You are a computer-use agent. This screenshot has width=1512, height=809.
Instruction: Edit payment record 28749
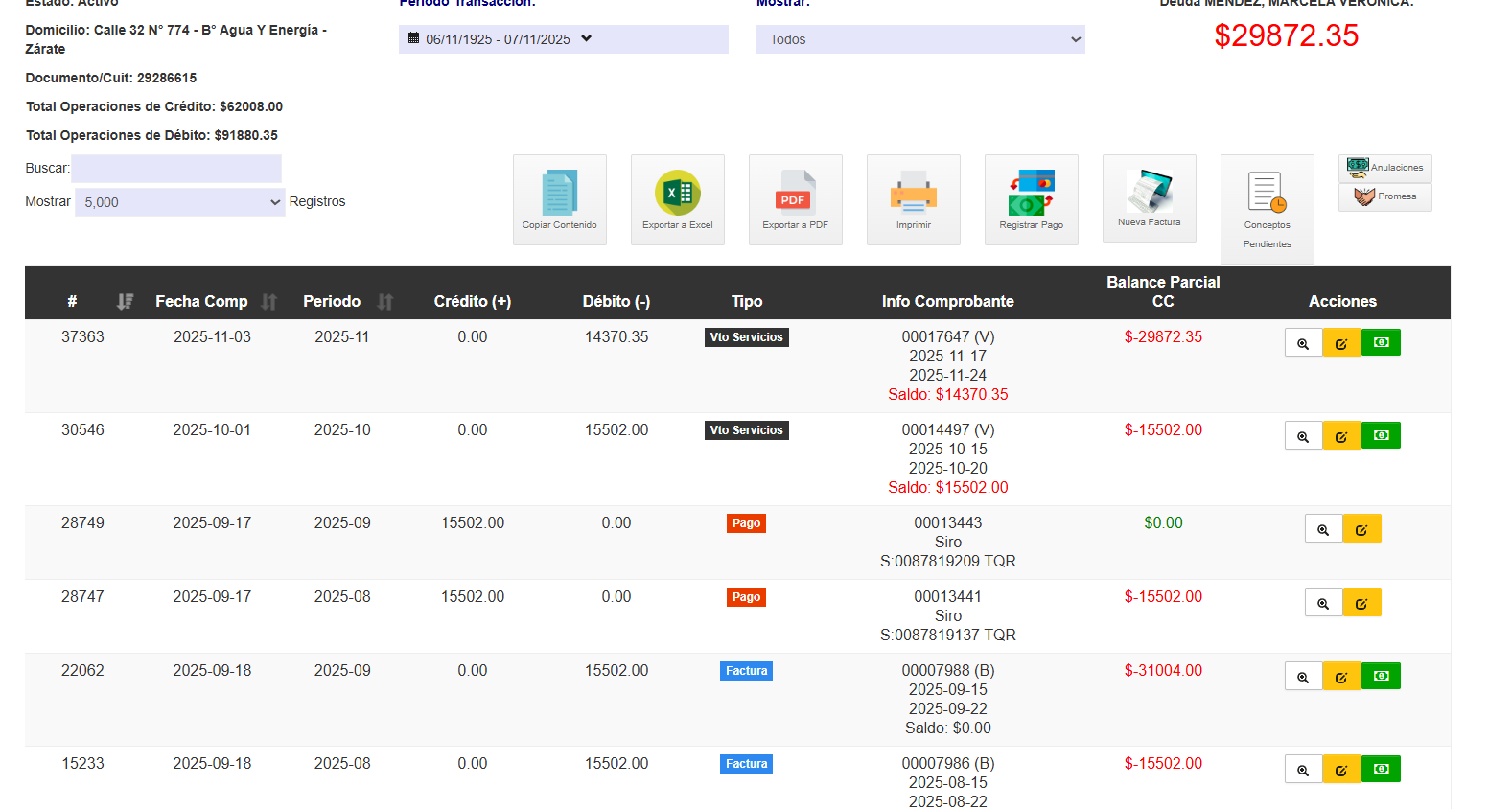click(1361, 529)
